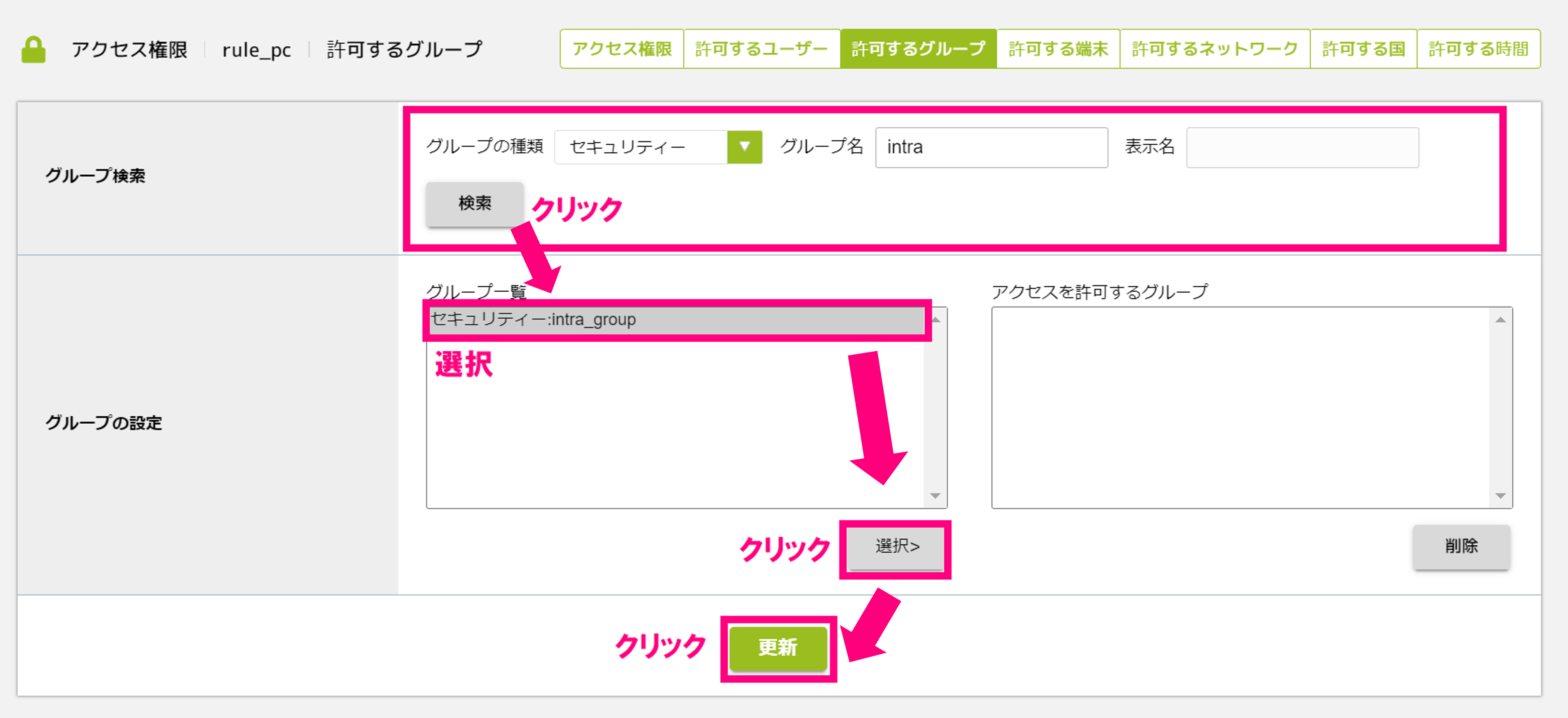
Task: Switch to 許可する国 tab
Action: tap(1363, 49)
